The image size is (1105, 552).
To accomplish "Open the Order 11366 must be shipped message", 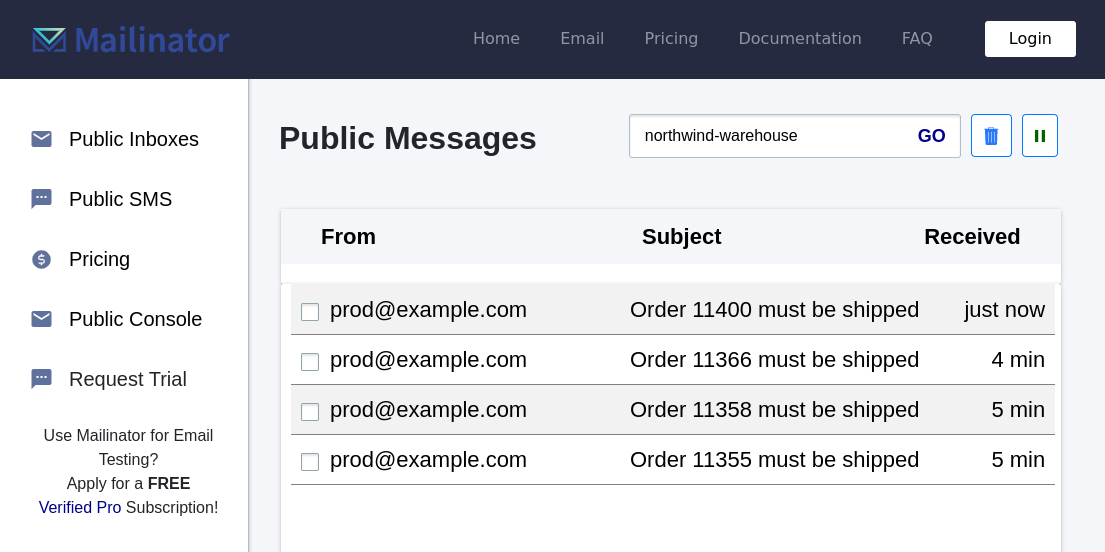I will pyautogui.click(x=774, y=360).
